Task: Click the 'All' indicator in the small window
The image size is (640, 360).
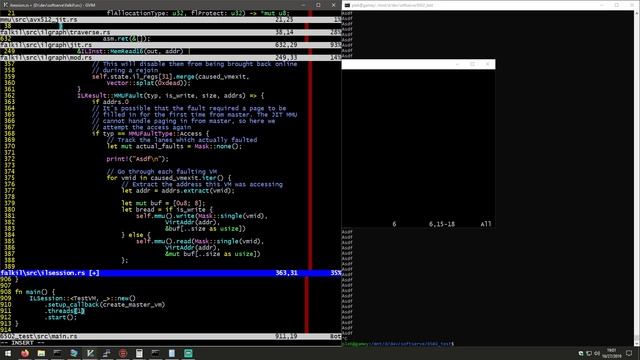Action: pyautogui.click(x=486, y=224)
